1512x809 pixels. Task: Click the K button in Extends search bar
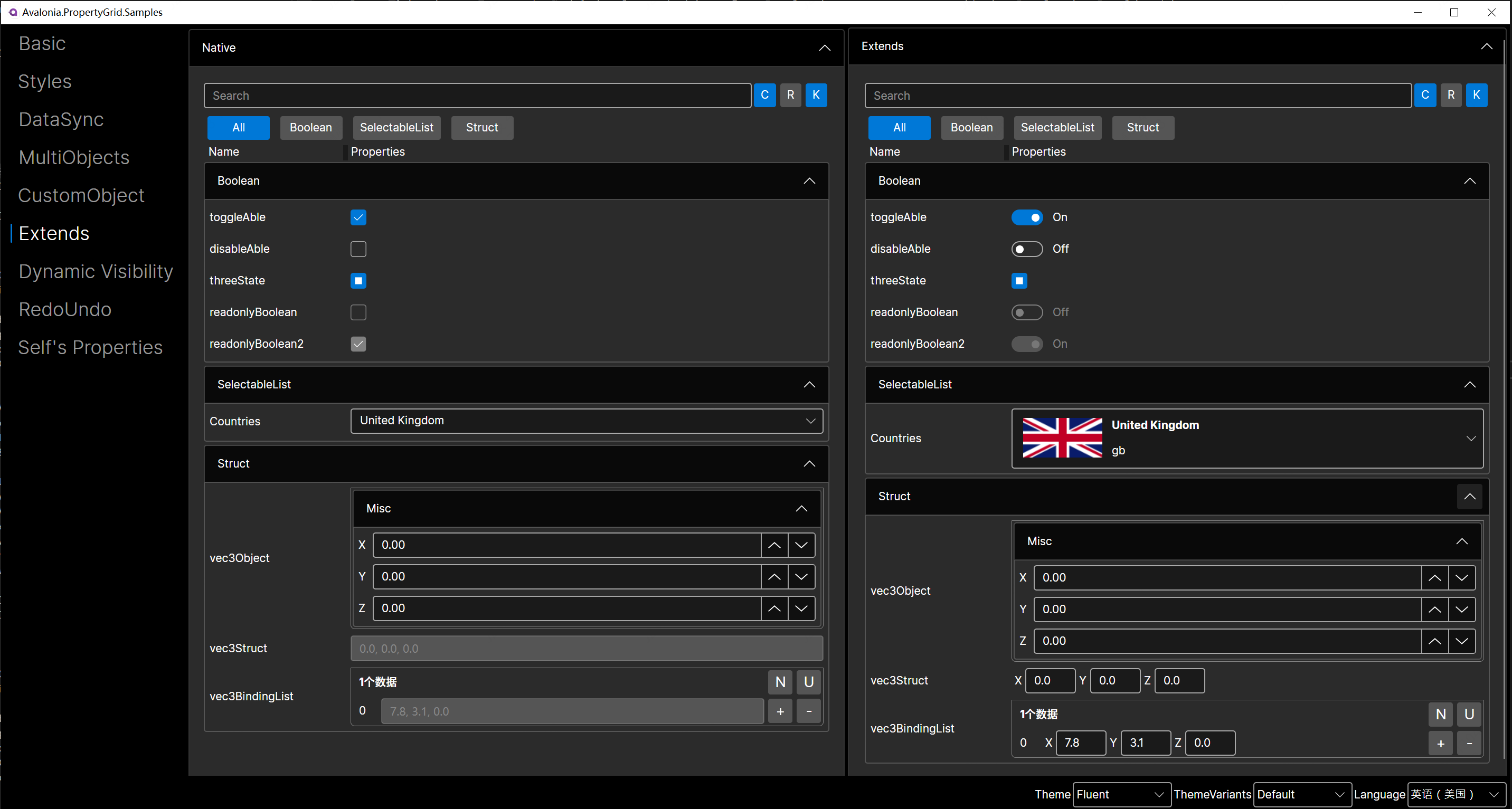(1476, 95)
